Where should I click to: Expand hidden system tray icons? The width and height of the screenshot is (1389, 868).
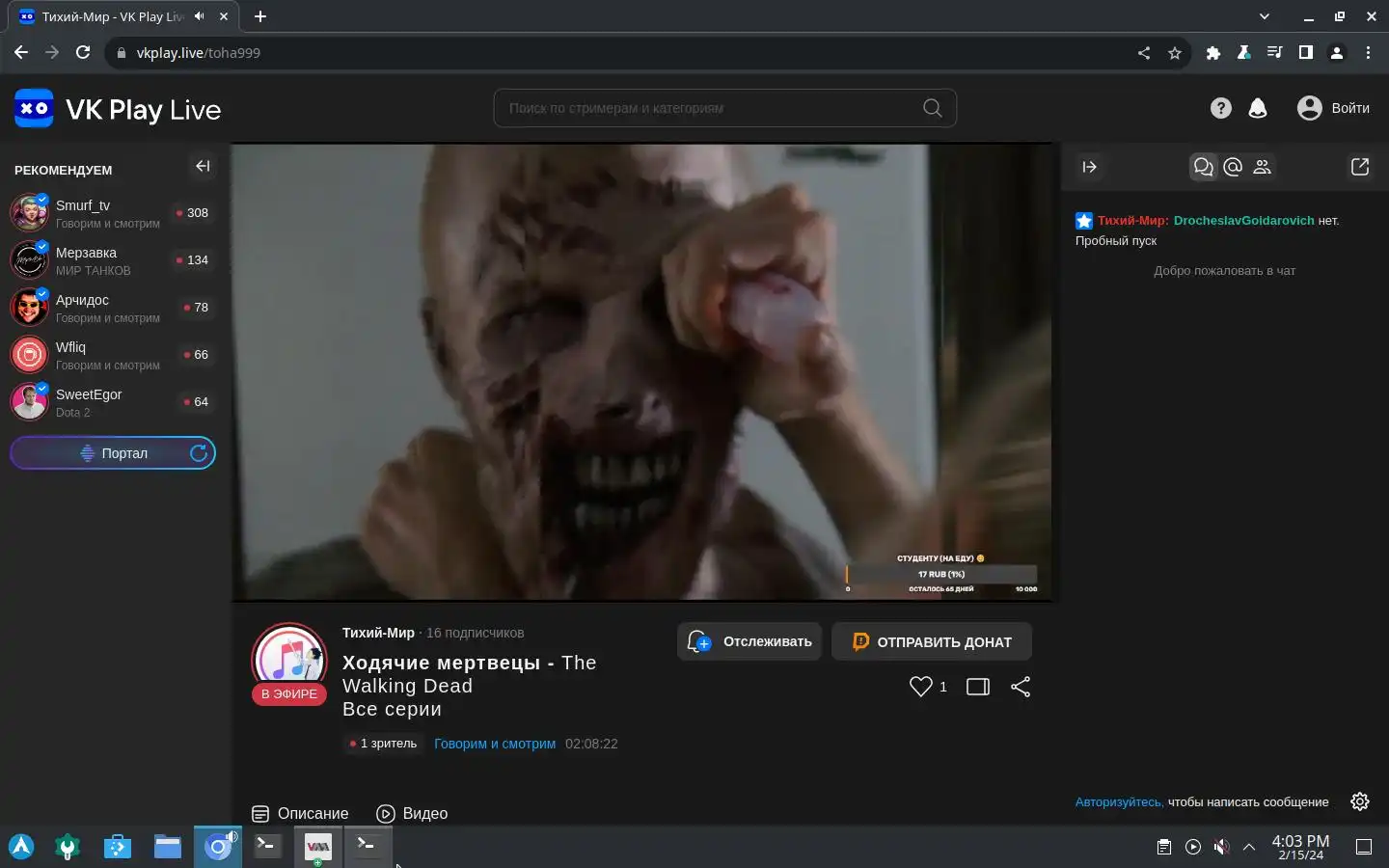coord(1249,847)
